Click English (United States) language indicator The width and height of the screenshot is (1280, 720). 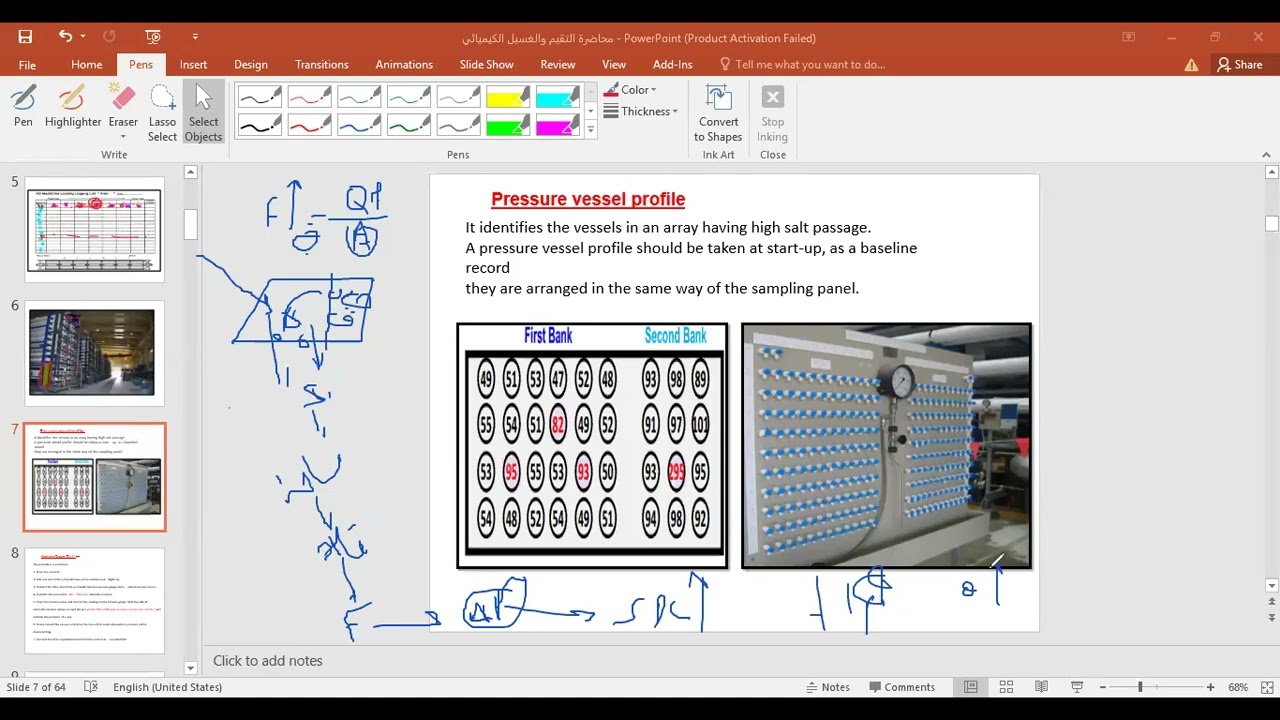click(x=167, y=687)
